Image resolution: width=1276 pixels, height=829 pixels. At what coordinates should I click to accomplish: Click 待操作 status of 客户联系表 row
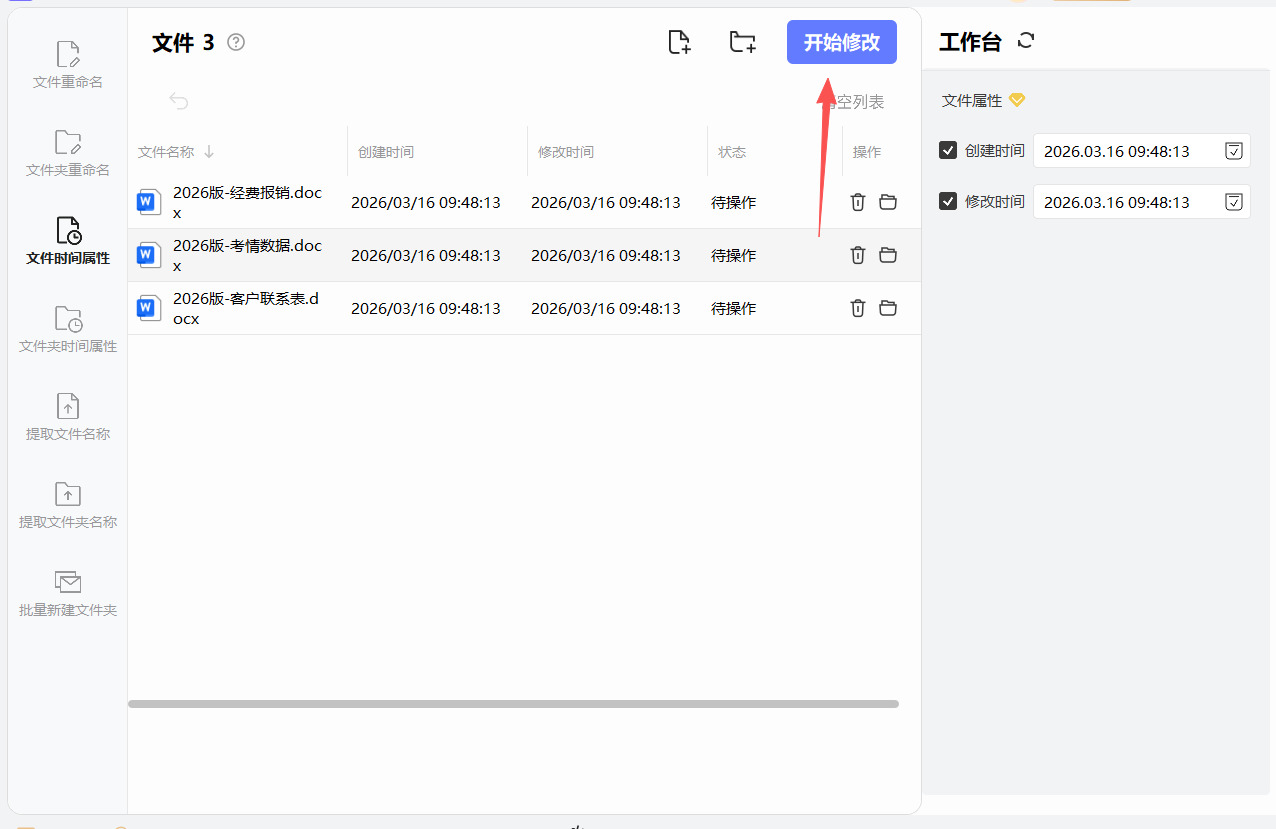(x=733, y=308)
